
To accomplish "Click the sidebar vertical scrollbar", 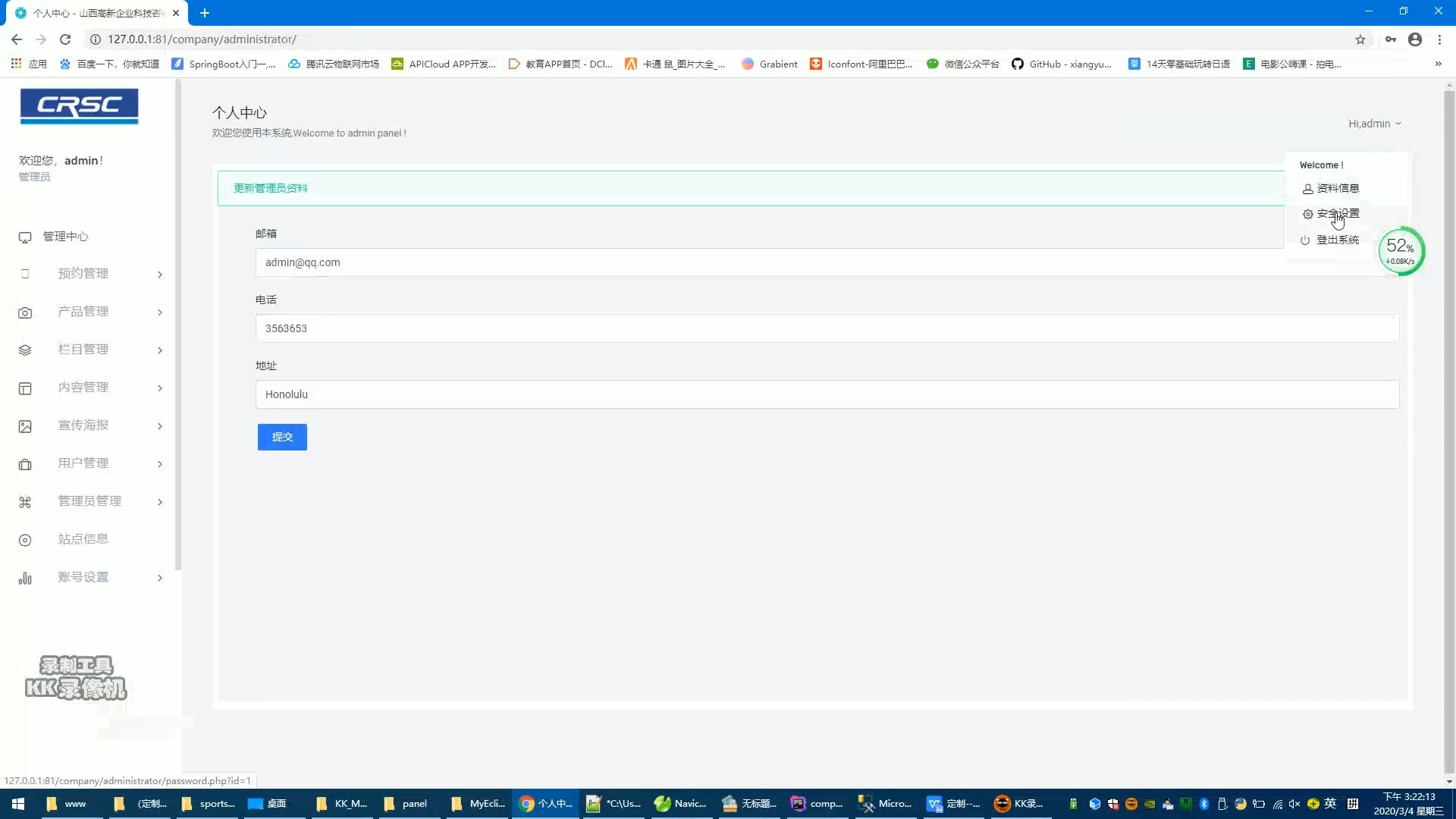I will [178, 326].
